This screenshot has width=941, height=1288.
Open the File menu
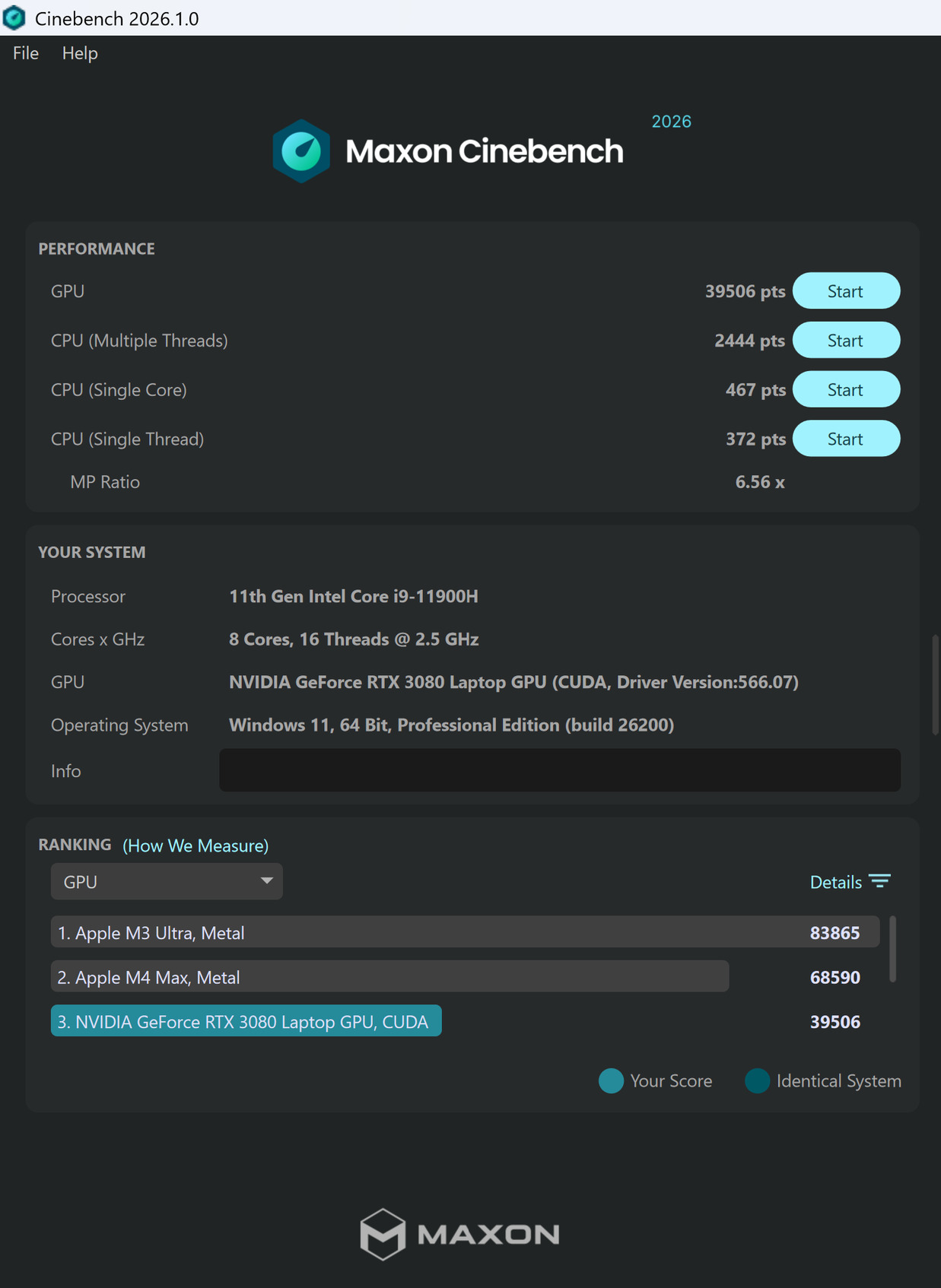click(26, 53)
